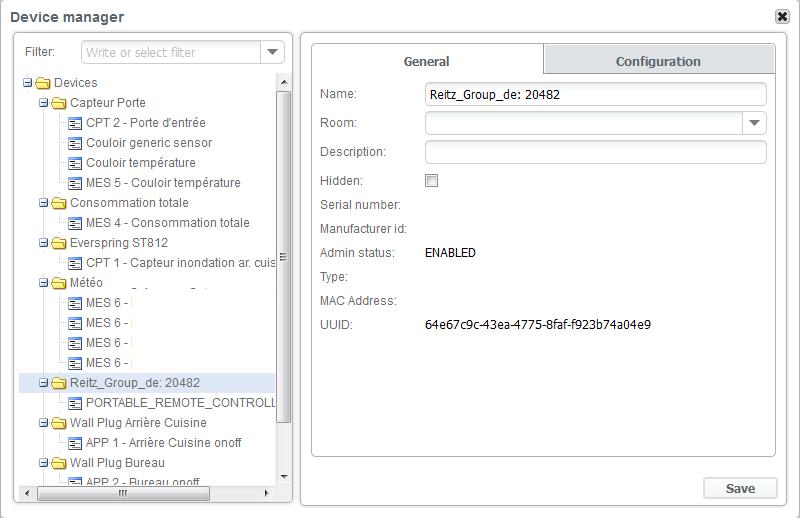
Task: Switch to the Configuration tab
Action: [x=658, y=61]
